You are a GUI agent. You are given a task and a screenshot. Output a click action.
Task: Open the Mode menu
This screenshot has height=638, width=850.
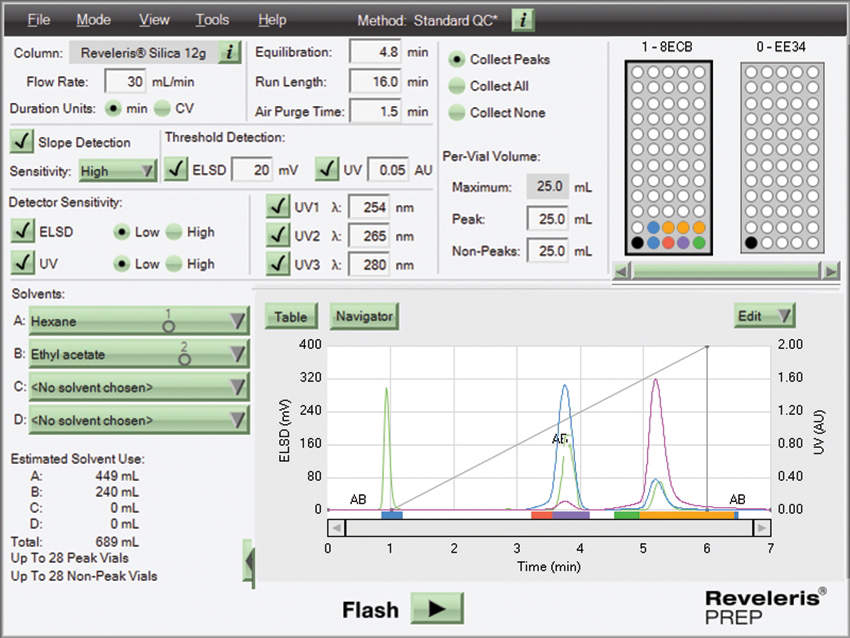point(93,20)
